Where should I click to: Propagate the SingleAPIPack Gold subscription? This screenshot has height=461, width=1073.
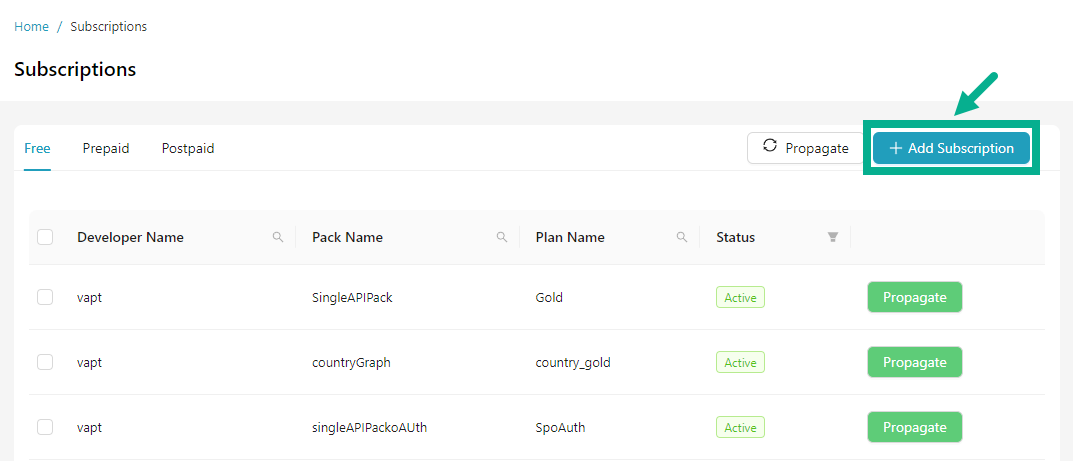pyautogui.click(x=914, y=297)
